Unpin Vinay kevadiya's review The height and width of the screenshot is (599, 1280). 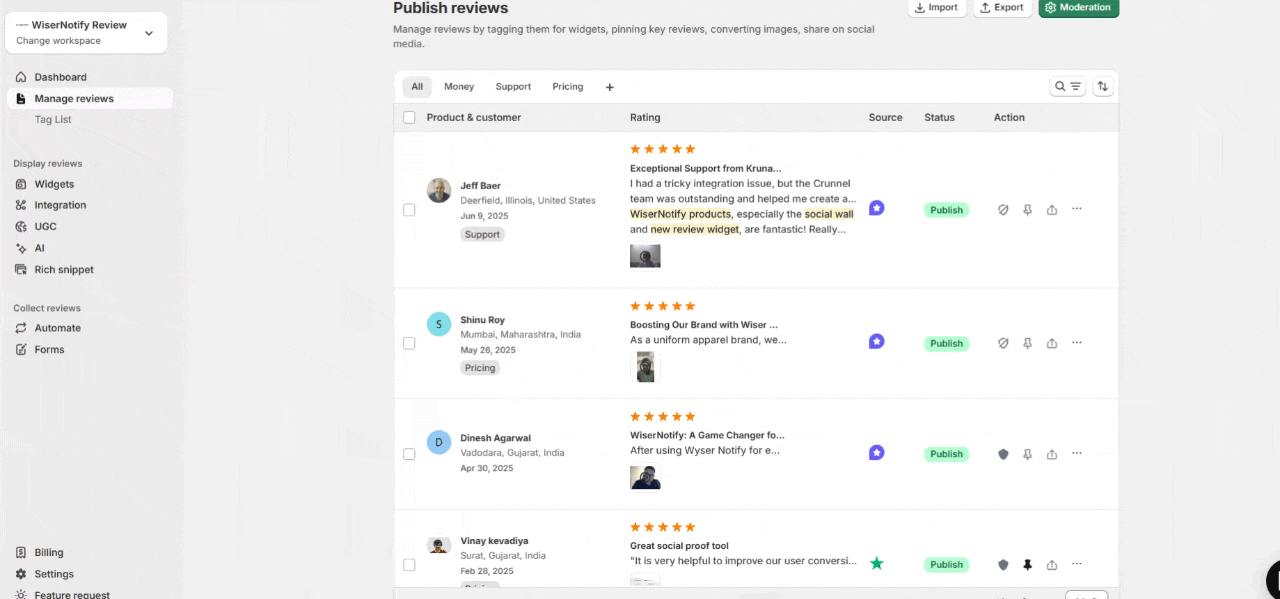point(1027,565)
